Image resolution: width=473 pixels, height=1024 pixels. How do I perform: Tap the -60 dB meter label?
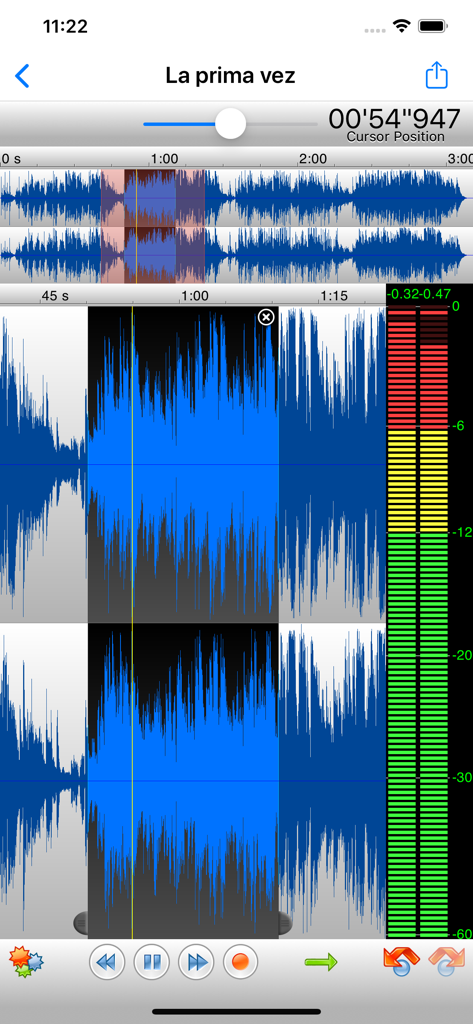460,933
